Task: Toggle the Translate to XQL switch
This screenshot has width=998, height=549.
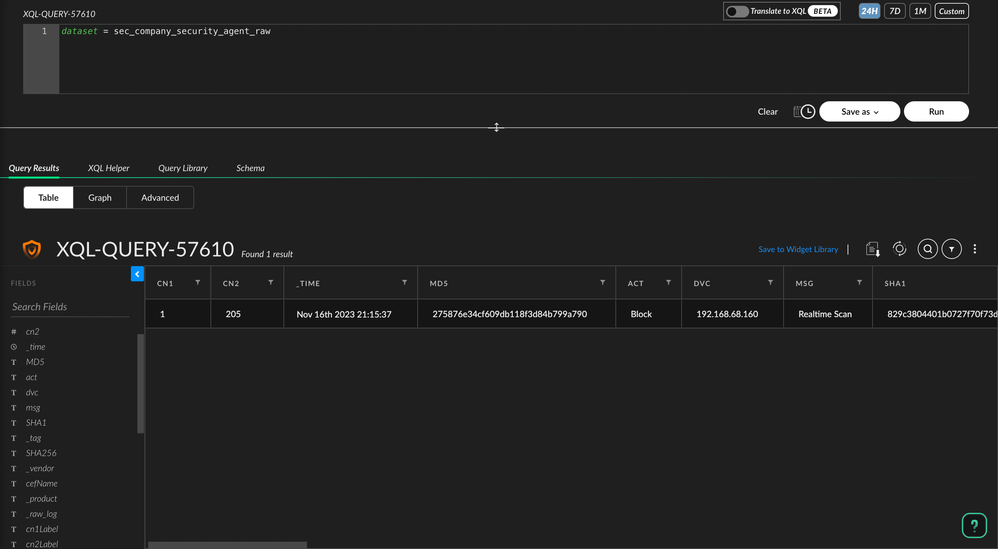Action: coord(737,11)
